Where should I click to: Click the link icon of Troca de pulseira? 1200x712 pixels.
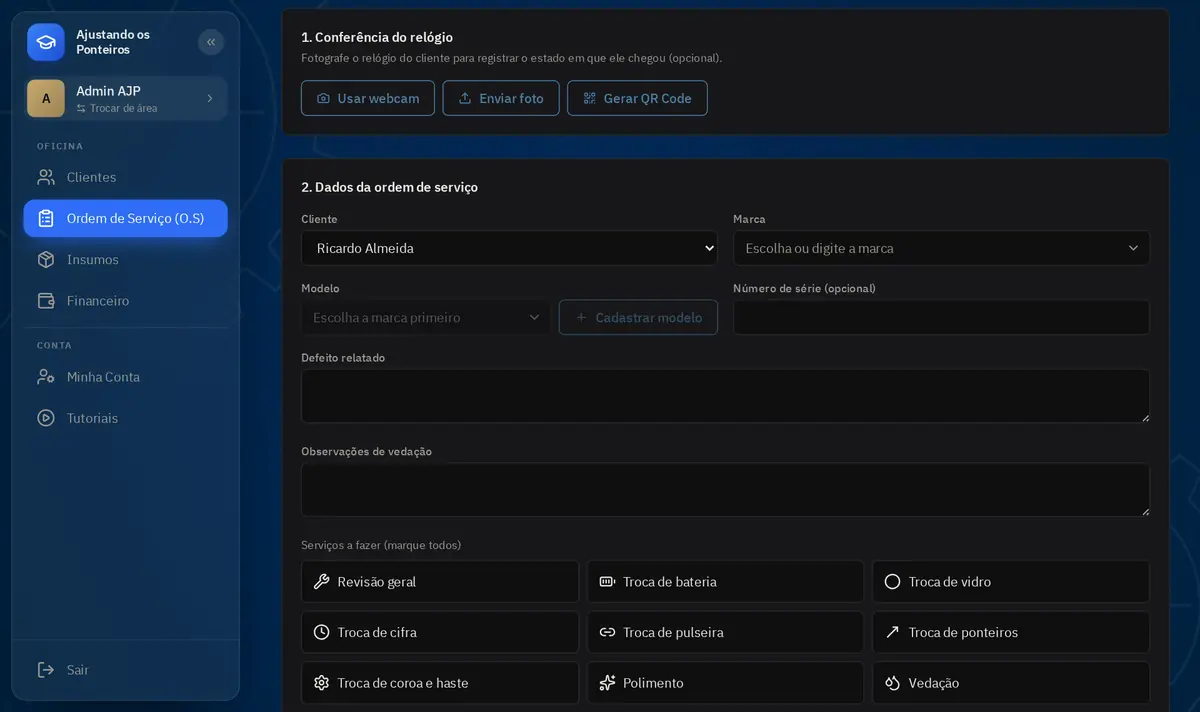[607, 632]
